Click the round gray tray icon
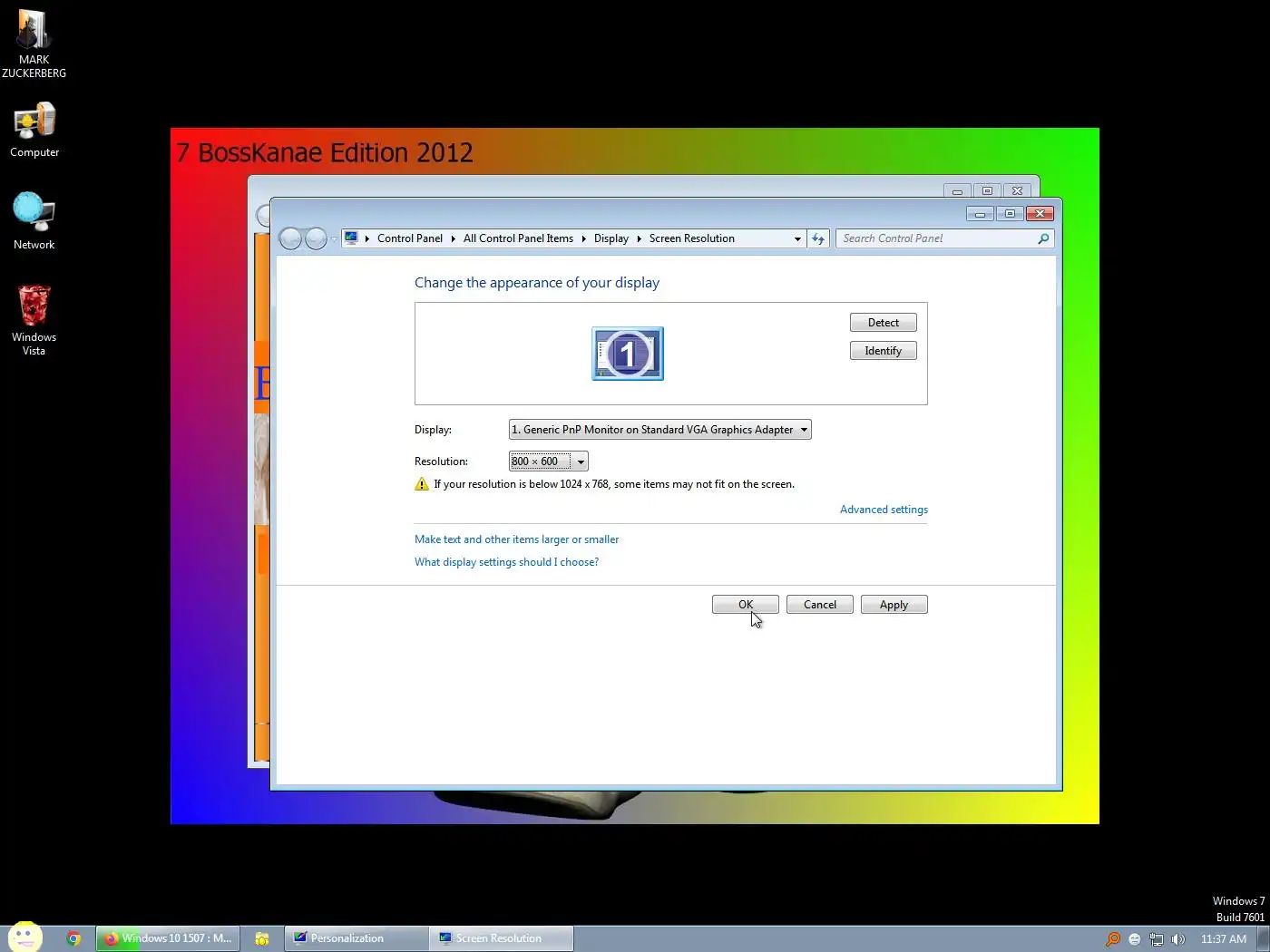Image resolution: width=1270 pixels, height=952 pixels. pos(1134,939)
